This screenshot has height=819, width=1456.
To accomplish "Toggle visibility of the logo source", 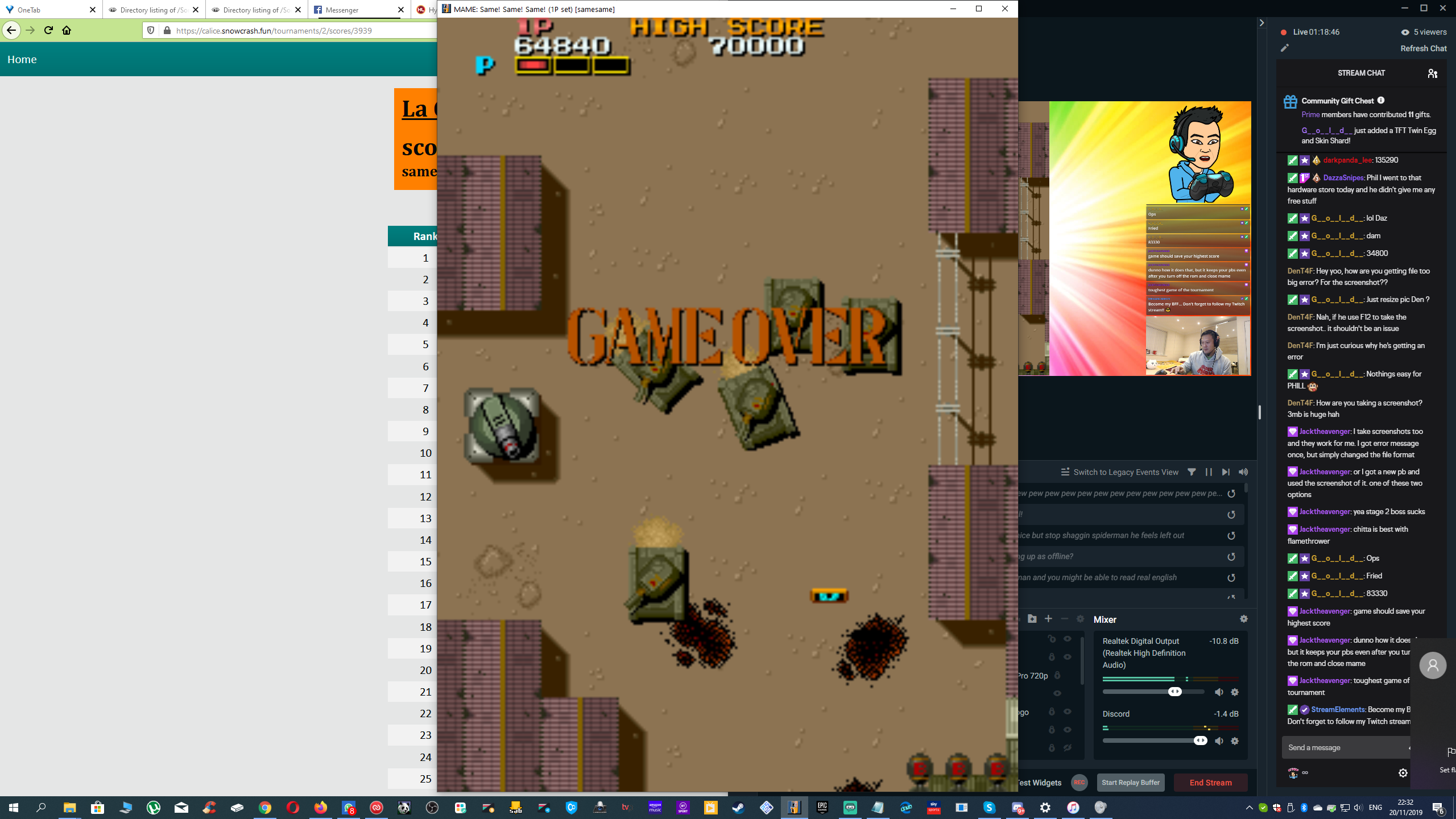I will [x=1068, y=712].
